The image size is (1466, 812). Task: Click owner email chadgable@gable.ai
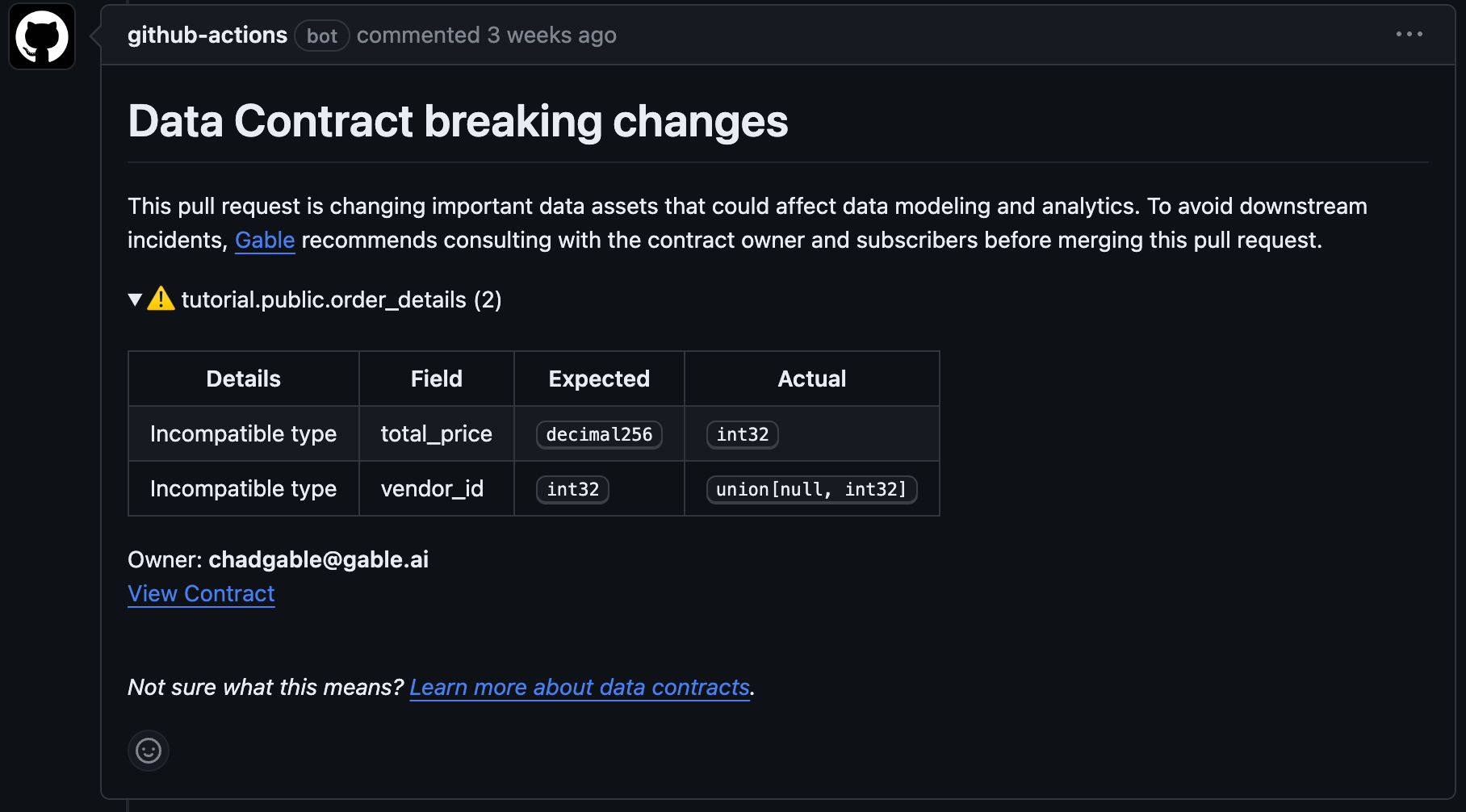[318, 559]
